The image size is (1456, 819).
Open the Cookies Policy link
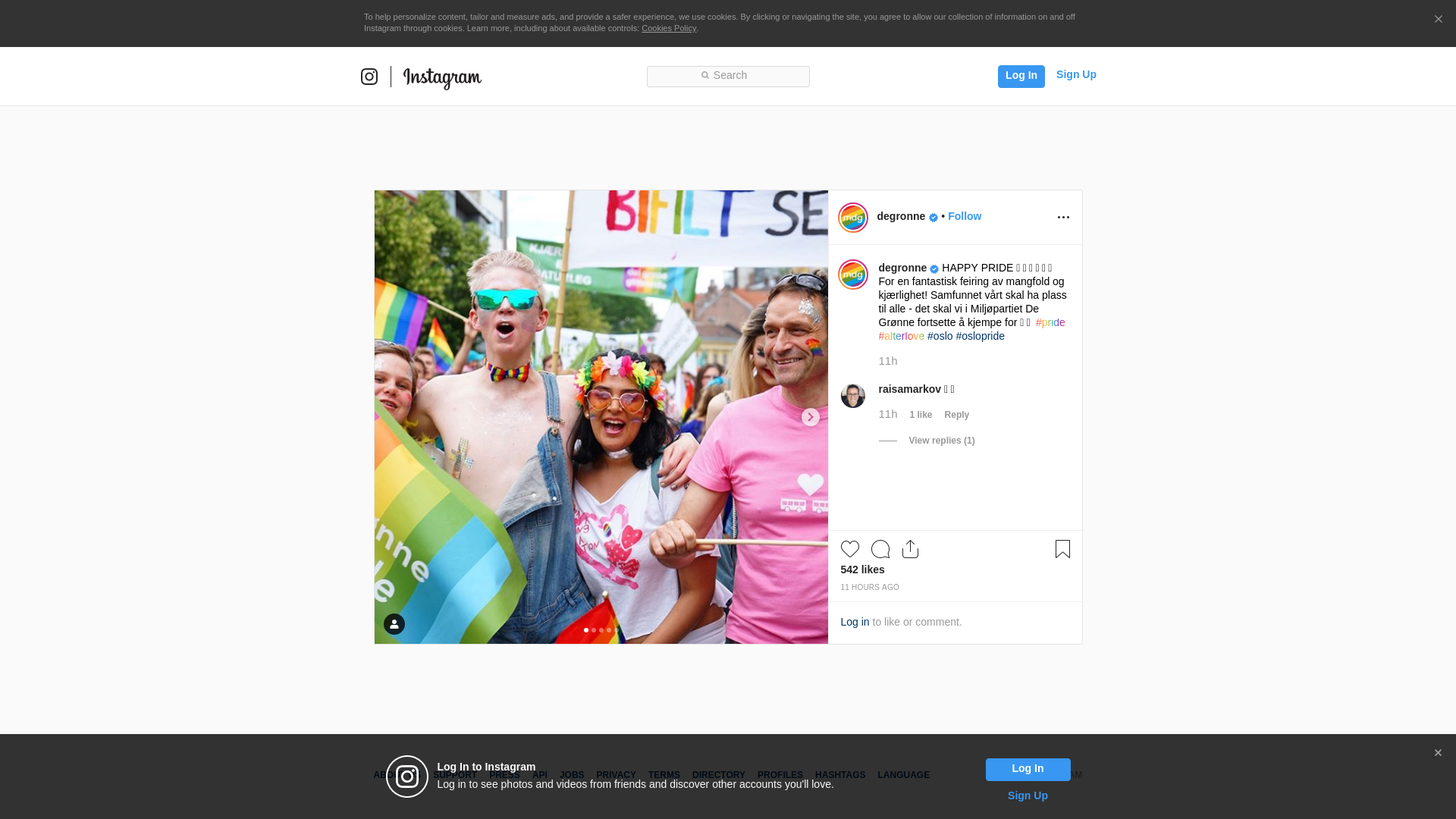point(668,28)
